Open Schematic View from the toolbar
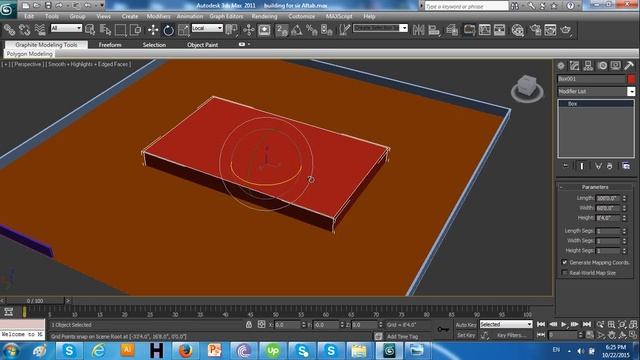This screenshot has width=640, height=360. pyautogui.click(x=500, y=30)
